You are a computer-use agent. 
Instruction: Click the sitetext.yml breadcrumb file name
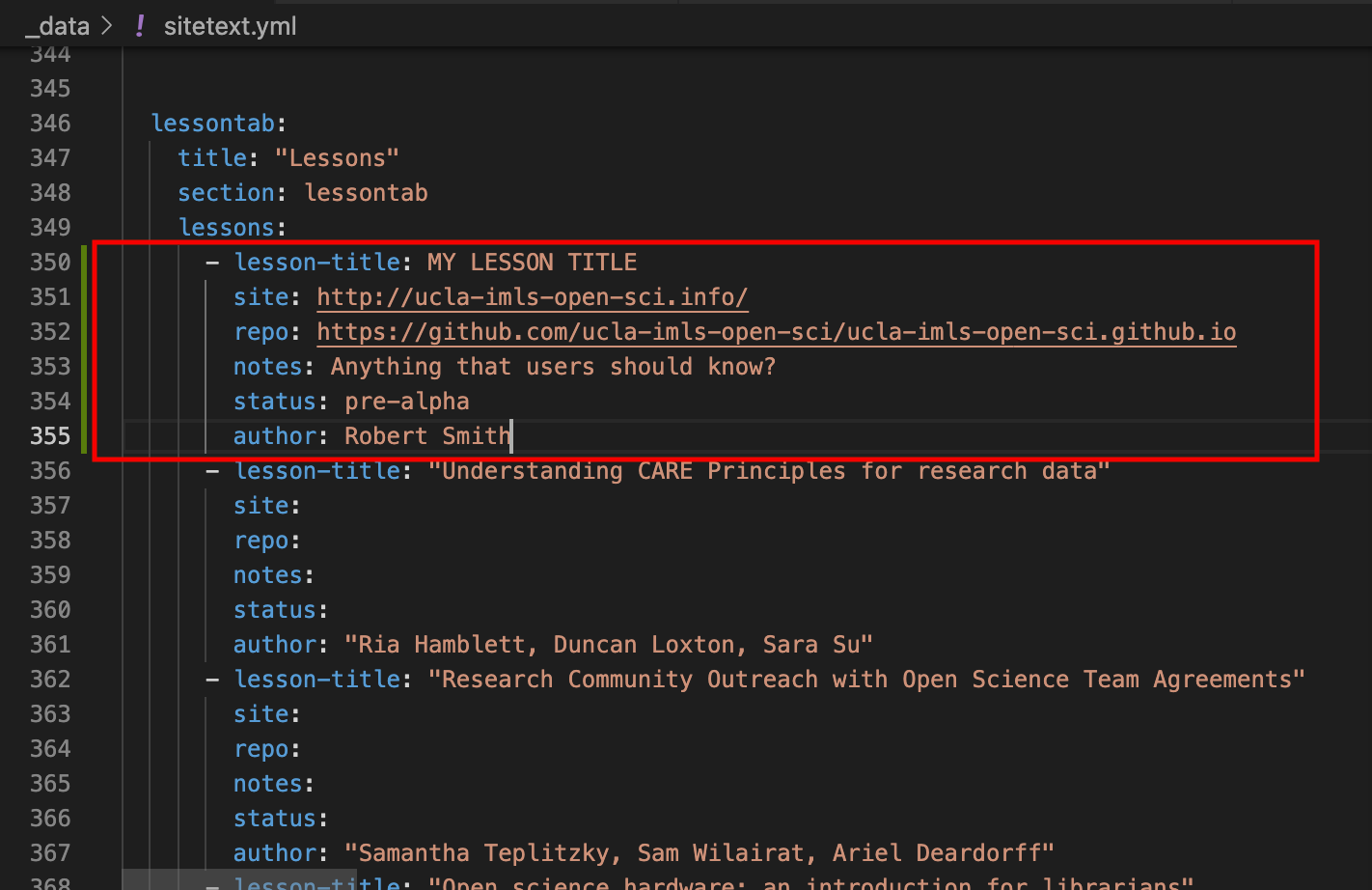coord(230,26)
